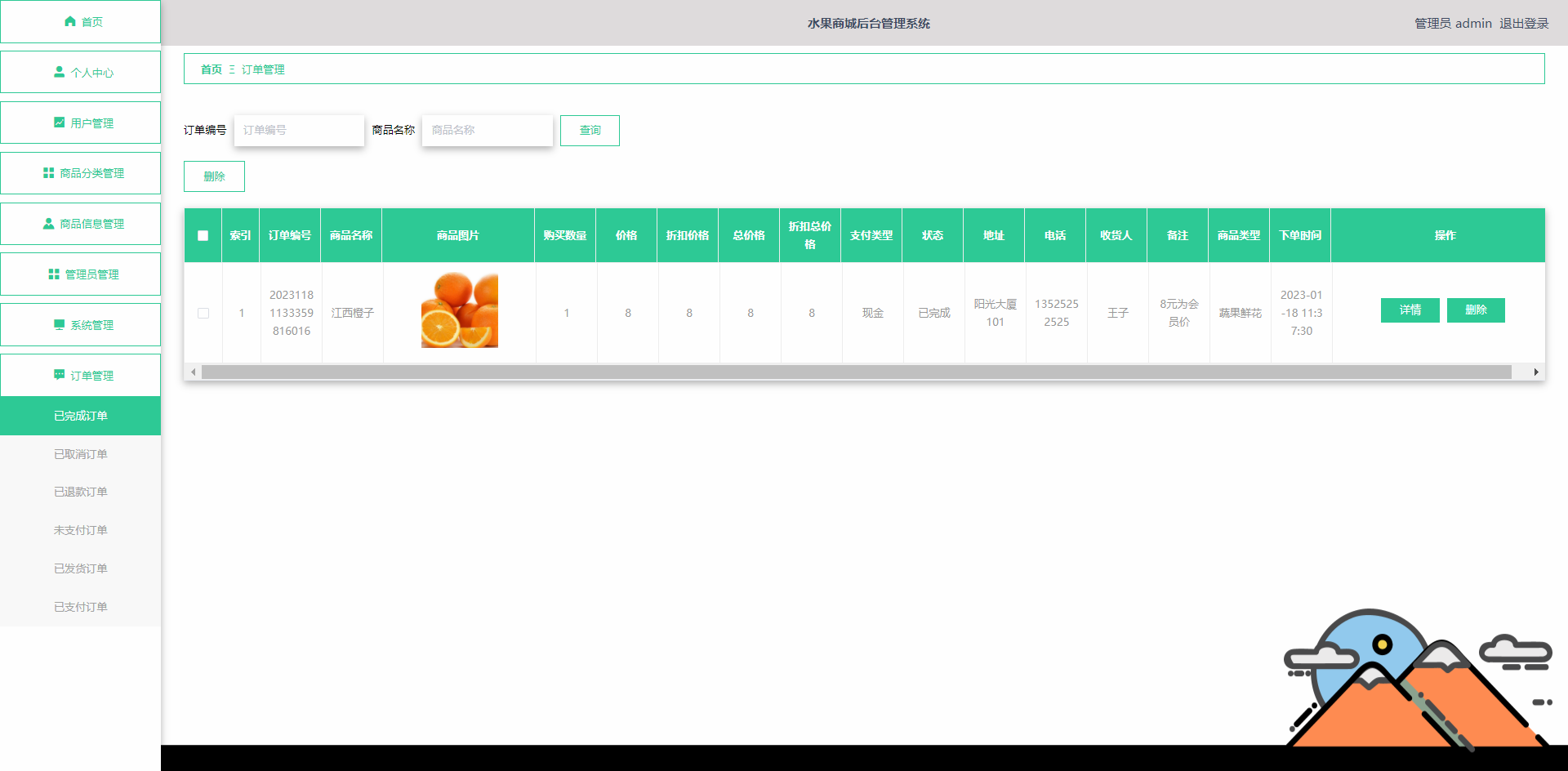Click the grid icon beside 管理员管理
1568x771 pixels.
click(54, 274)
